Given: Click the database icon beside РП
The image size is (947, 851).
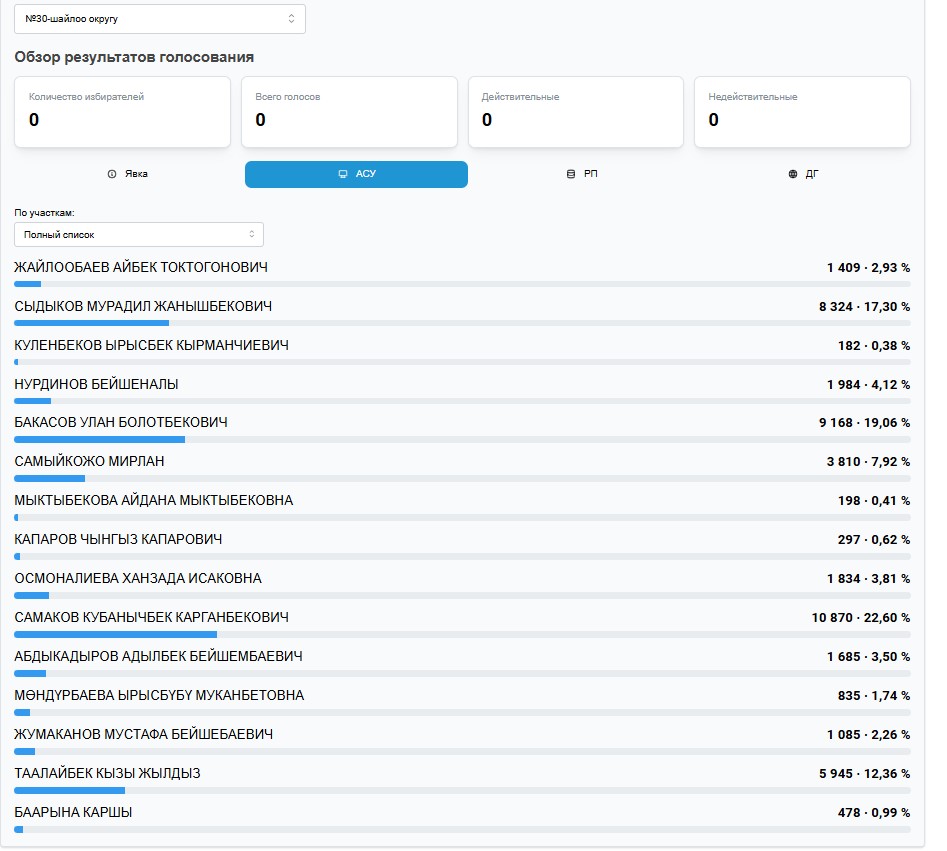Looking at the screenshot, I should pyautogui.click(x=571, y=174).
